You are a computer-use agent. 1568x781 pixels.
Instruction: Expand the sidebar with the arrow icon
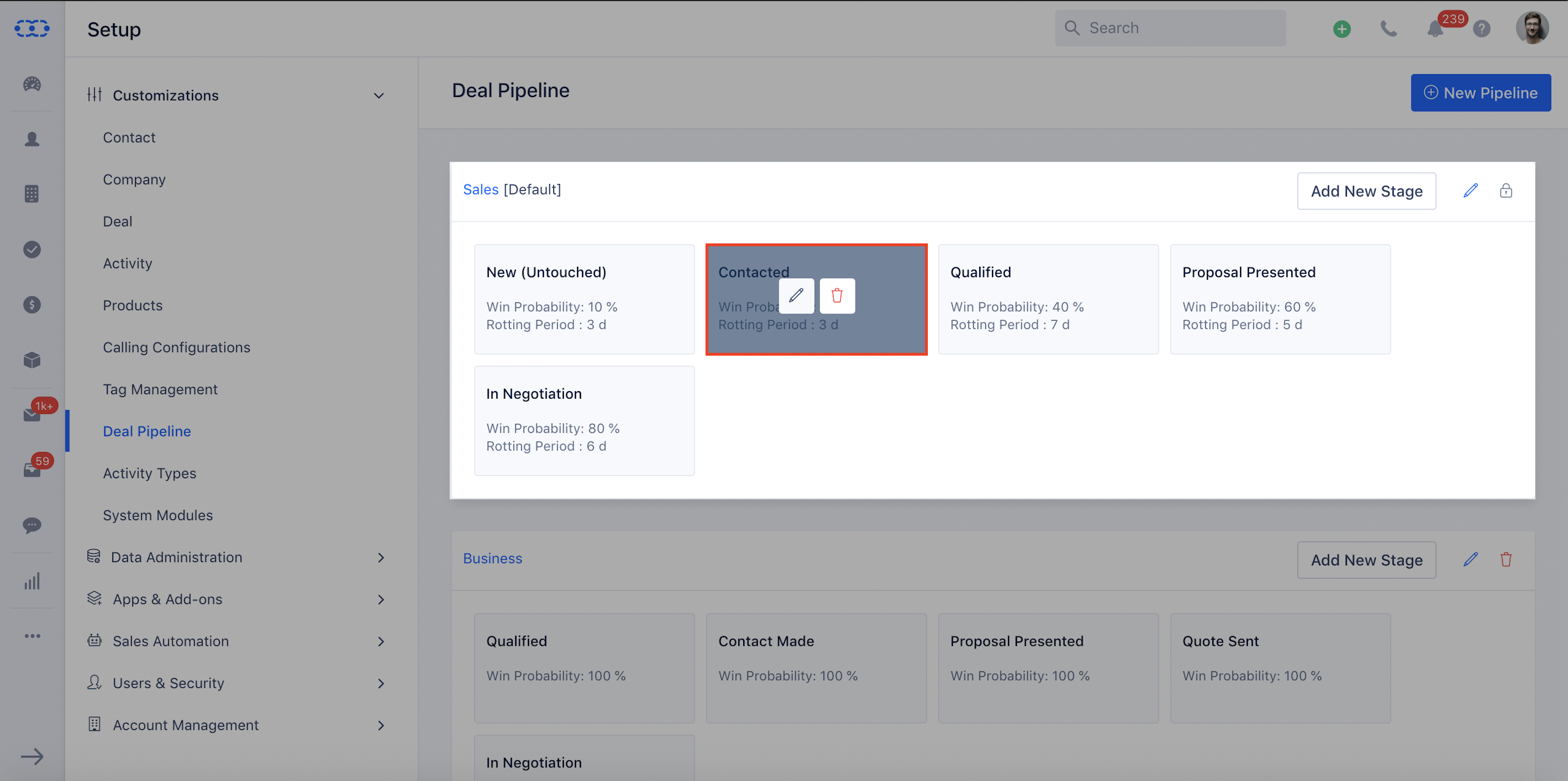coord(32,756)
